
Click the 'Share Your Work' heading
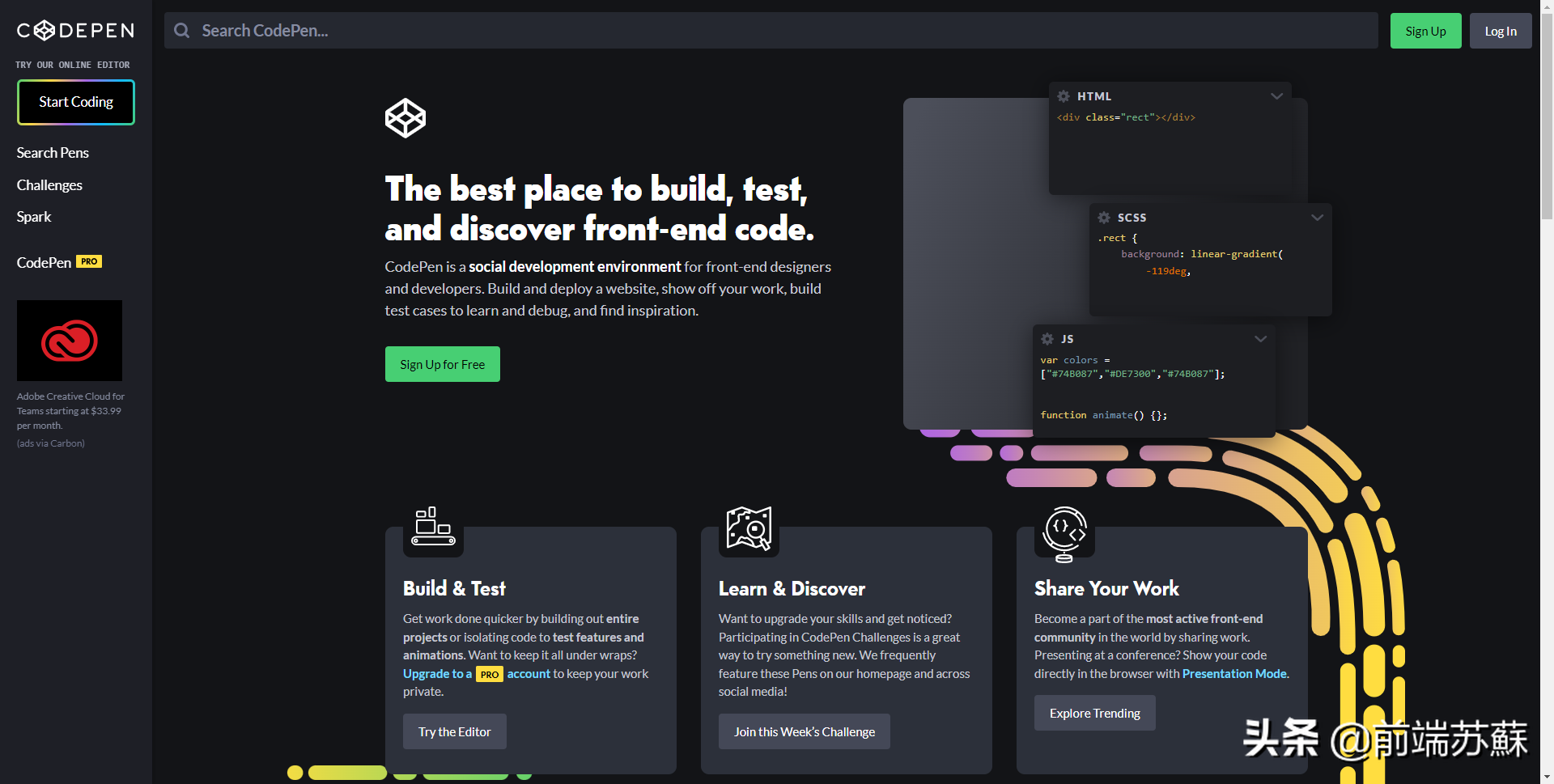coord(1106,588)
